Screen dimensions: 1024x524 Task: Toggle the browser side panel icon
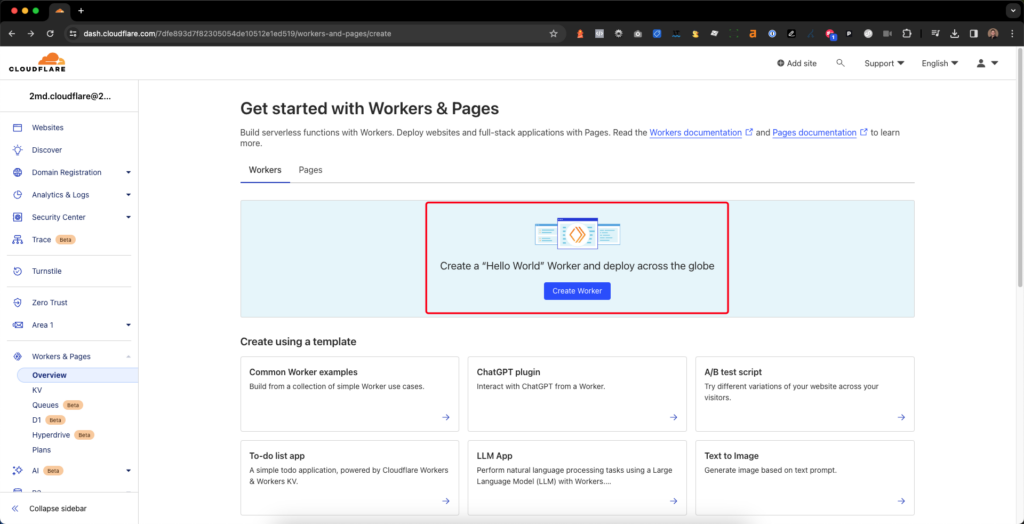click(x=973, y=33)
